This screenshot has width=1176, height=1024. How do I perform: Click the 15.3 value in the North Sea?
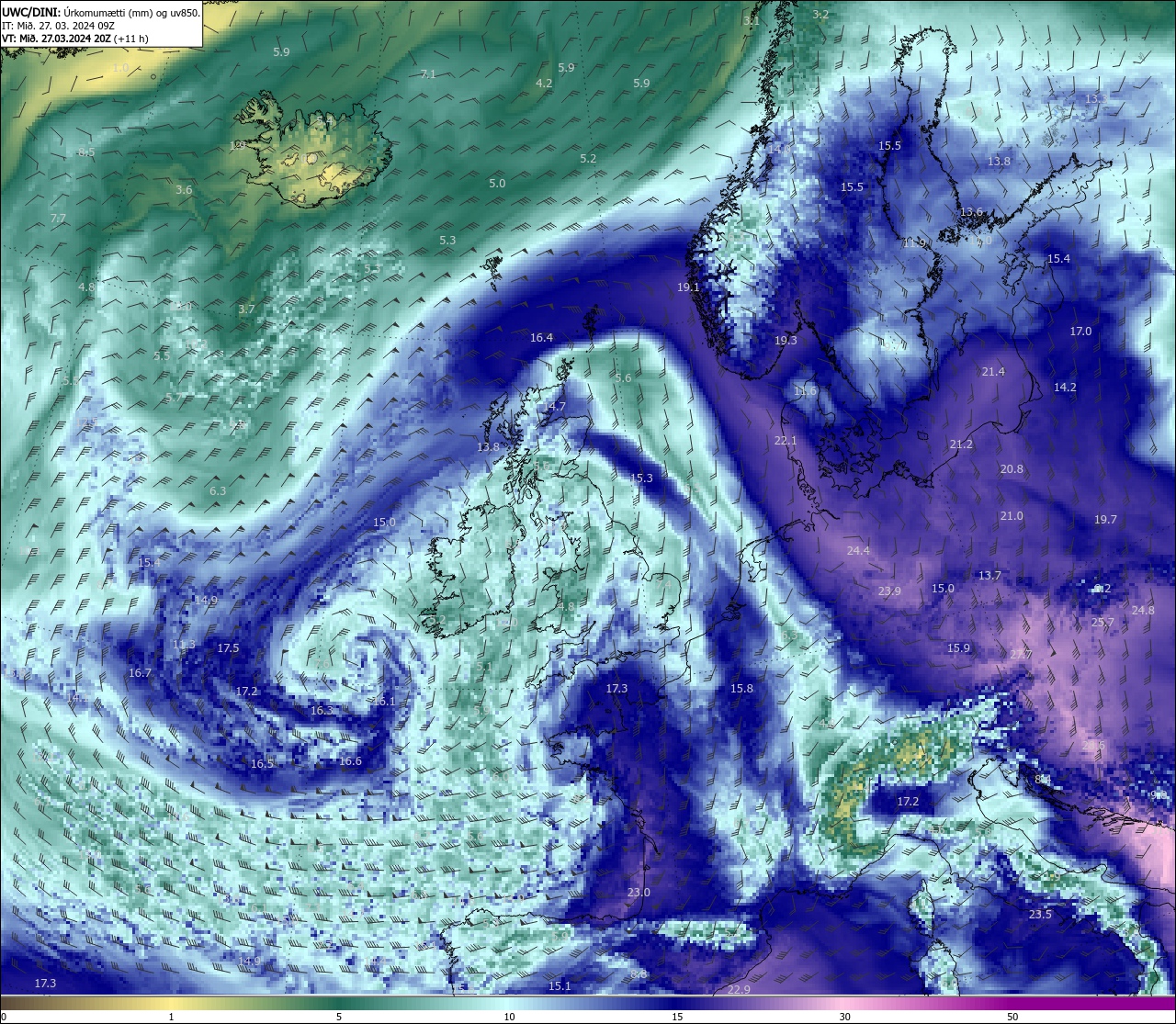point(641,478)
